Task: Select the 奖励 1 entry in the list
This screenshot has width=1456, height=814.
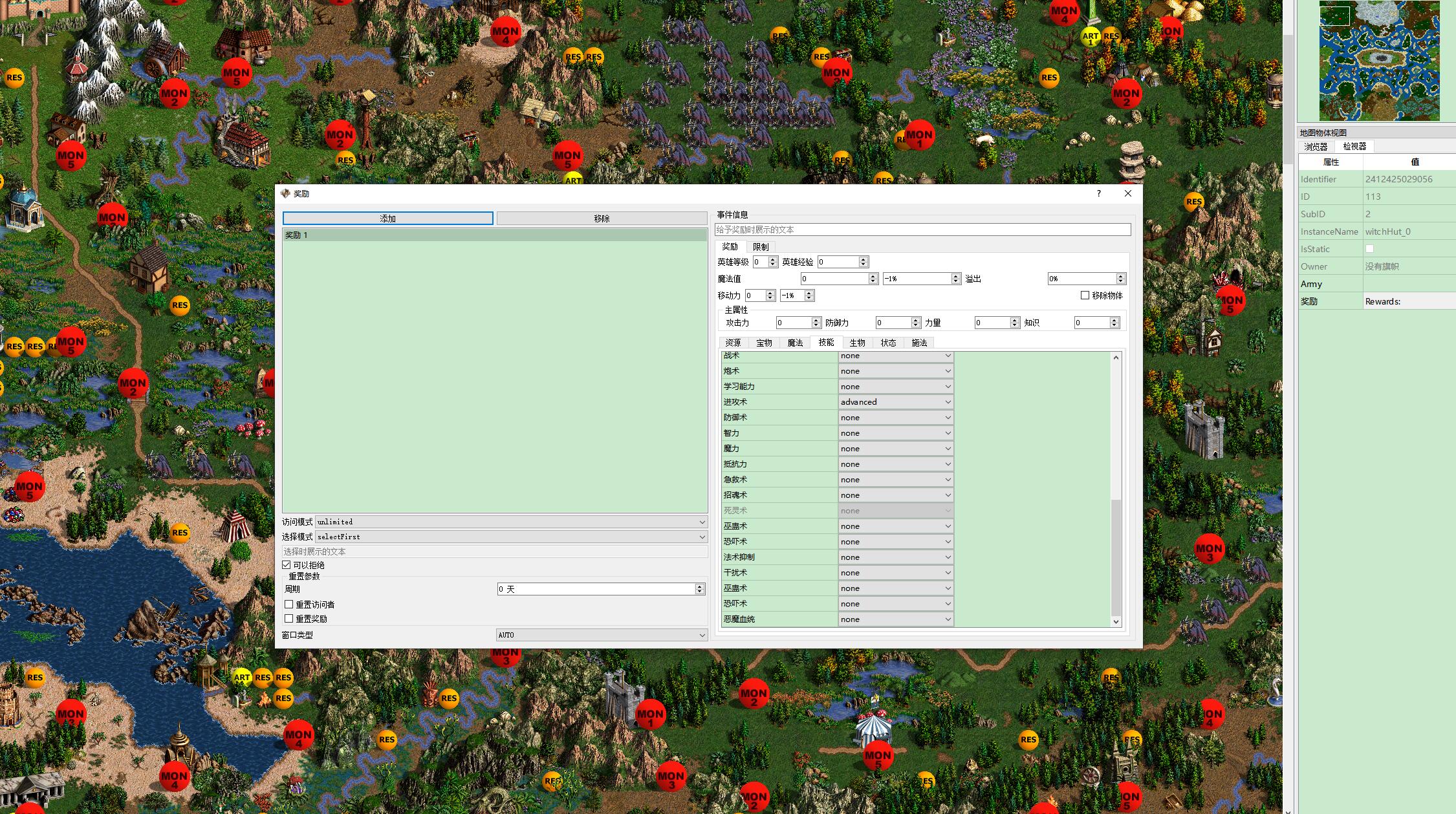Action: click(x=495, y=235)
